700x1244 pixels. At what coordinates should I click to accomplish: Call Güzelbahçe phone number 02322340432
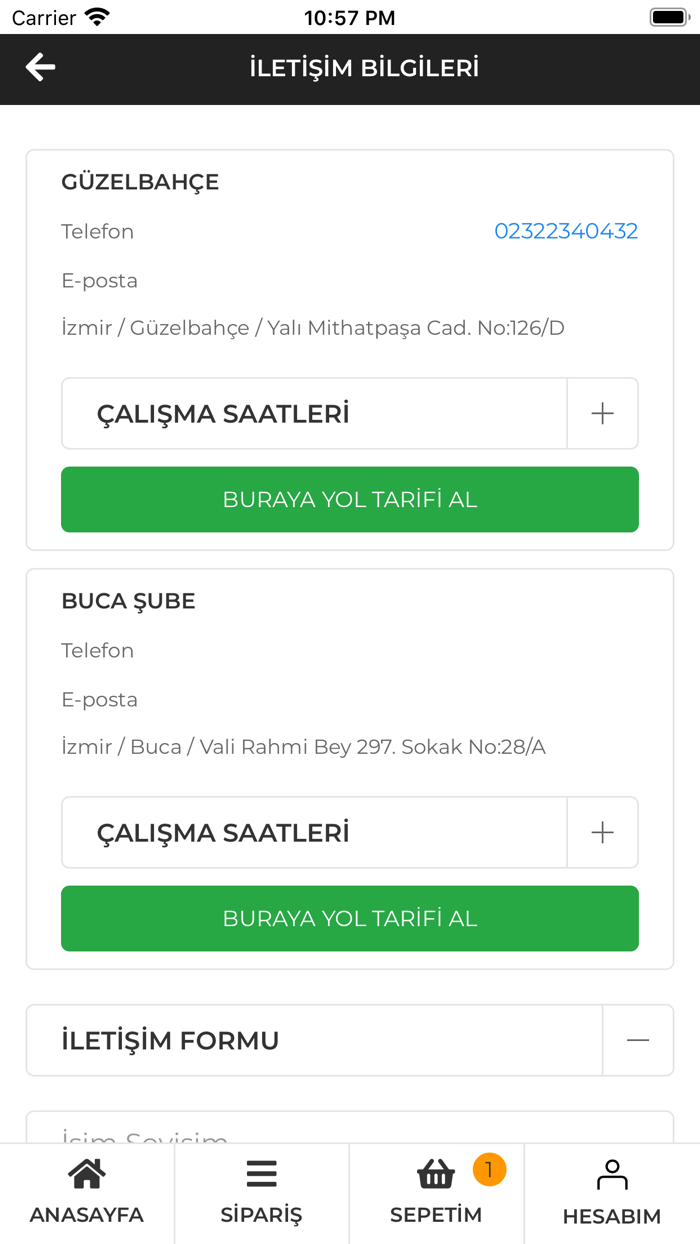point(566,231)
